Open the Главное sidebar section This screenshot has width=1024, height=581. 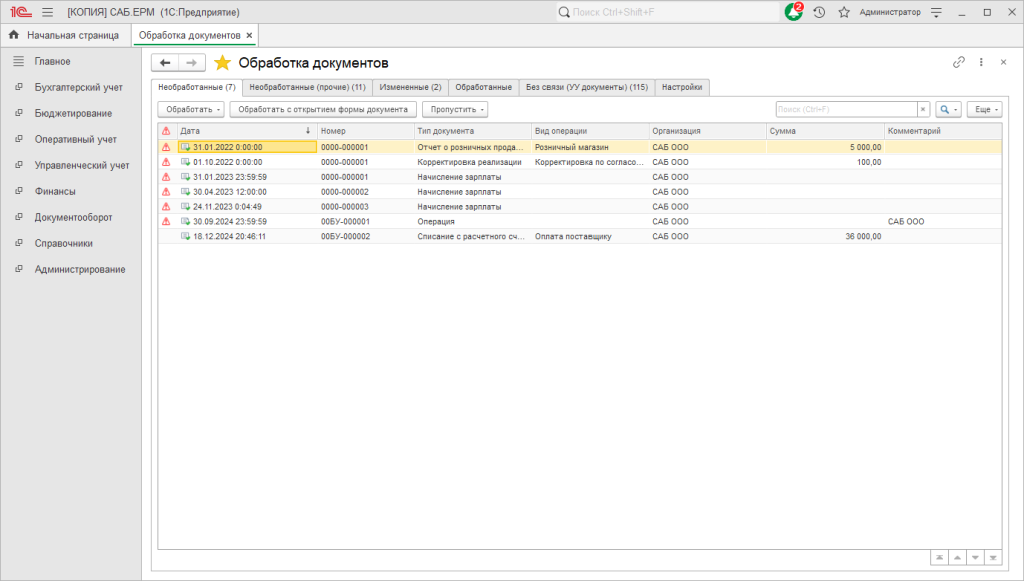[52, 61]
